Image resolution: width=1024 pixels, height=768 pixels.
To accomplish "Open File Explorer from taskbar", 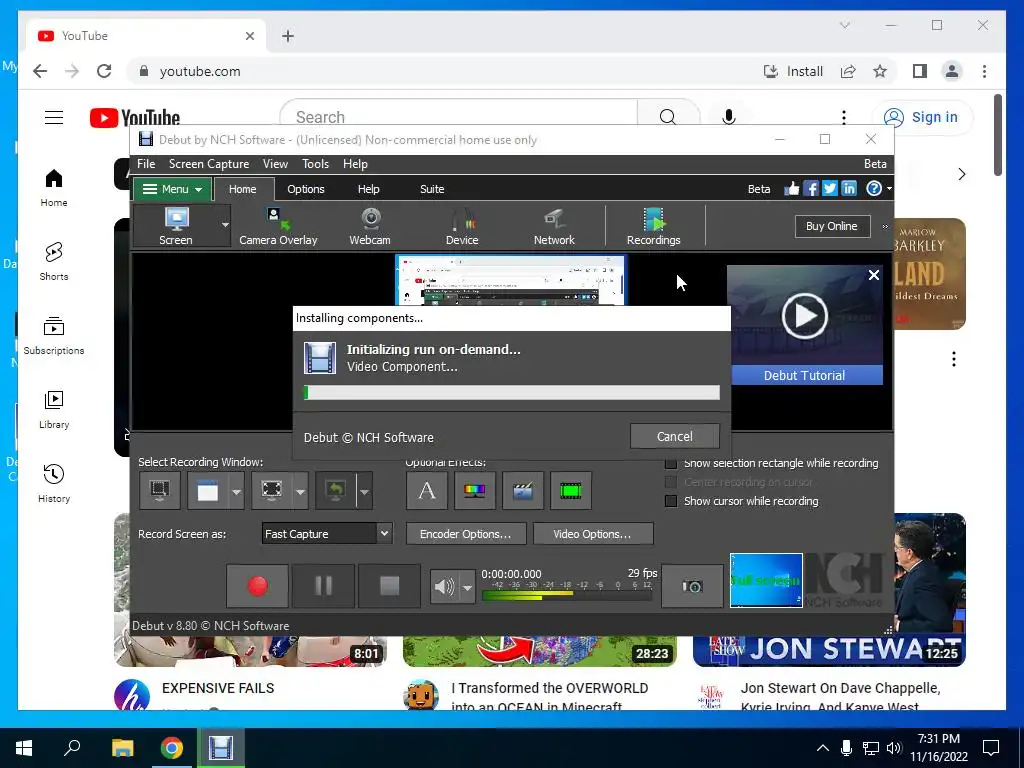I will click(122, 748).
